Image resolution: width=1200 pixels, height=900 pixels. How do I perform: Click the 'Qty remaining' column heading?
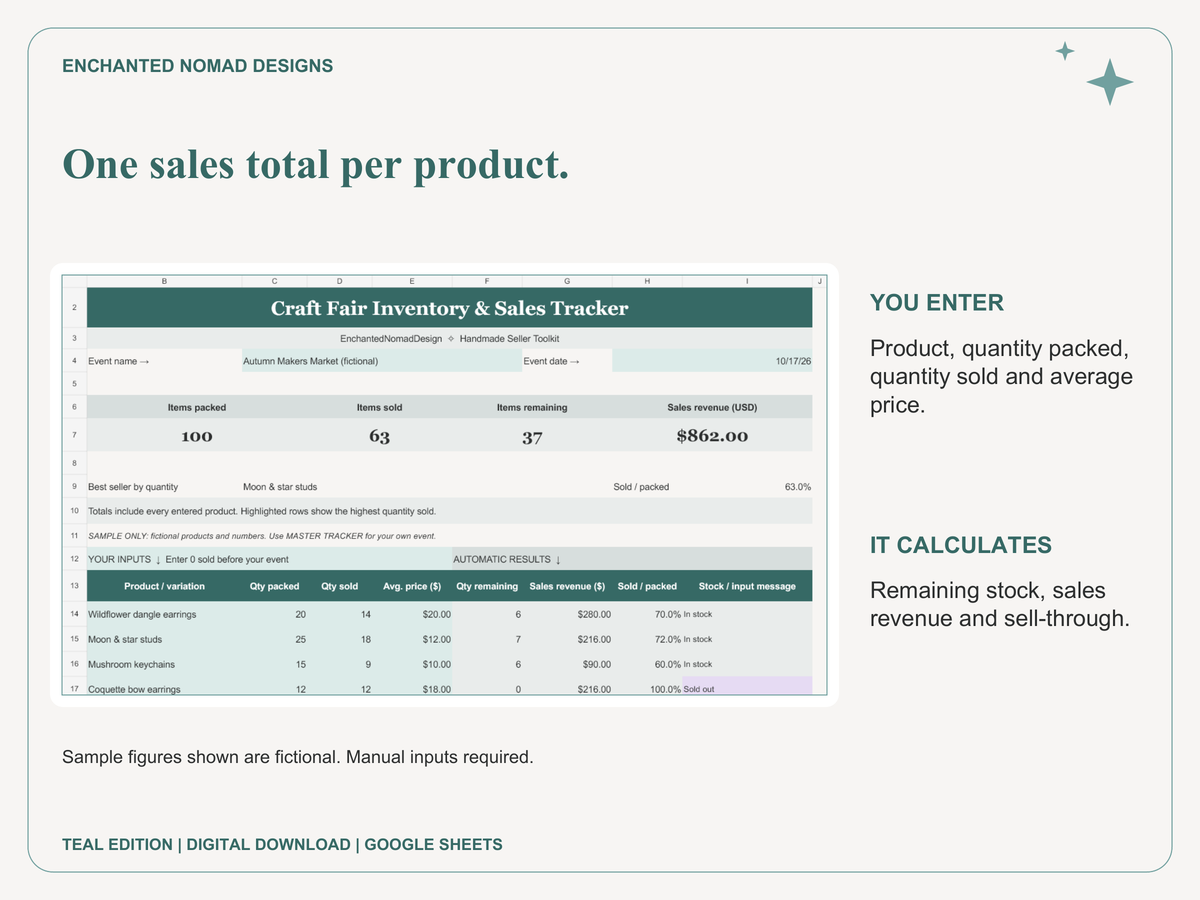(x=487, y=586)
